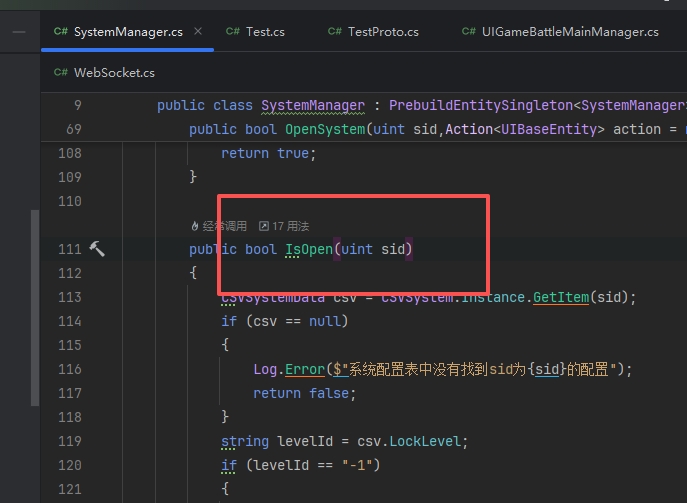Close the SystemManager.cs tab
The width and height of the screenshot is (687, 503).
coord(198,32)
